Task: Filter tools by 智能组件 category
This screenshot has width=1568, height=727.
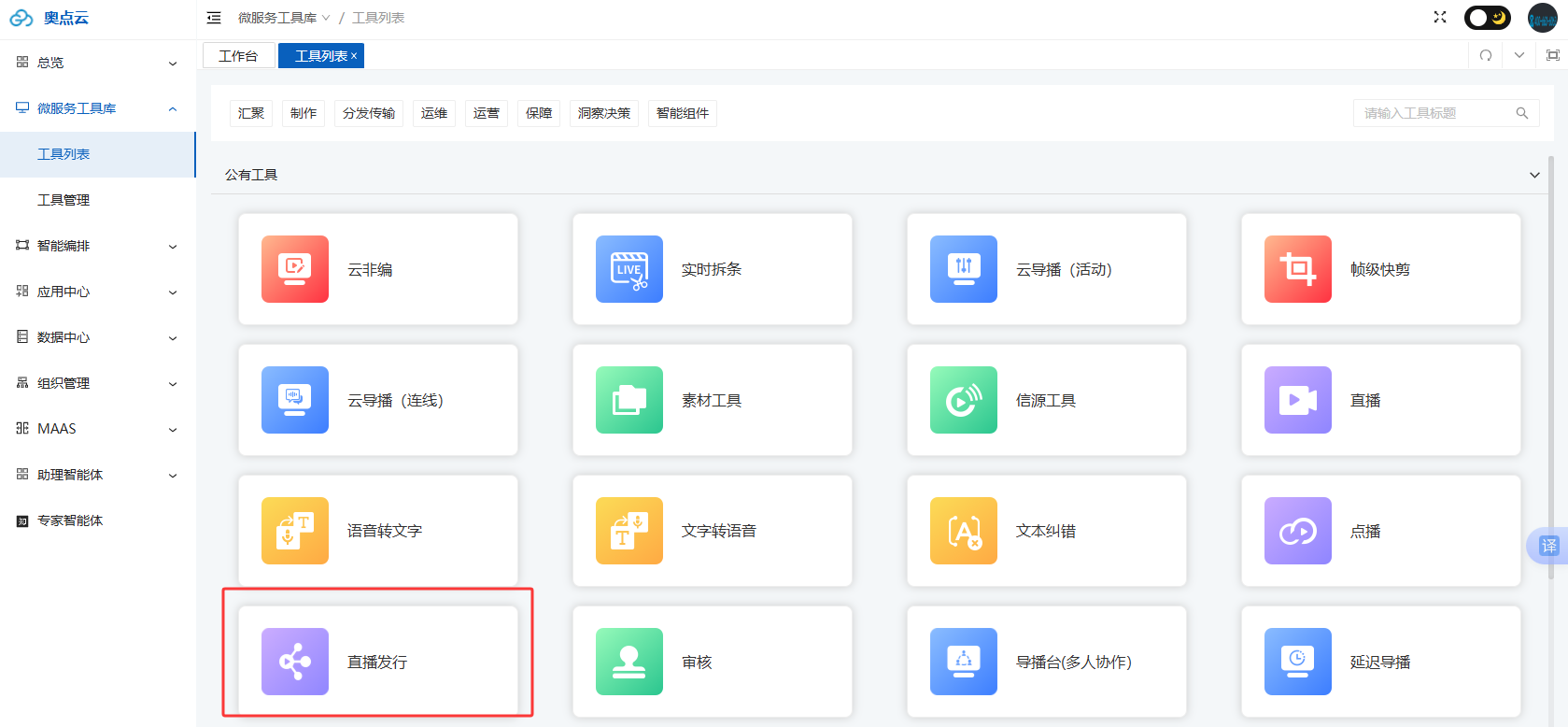Action: pyautogui.click(x=682, y=113)
